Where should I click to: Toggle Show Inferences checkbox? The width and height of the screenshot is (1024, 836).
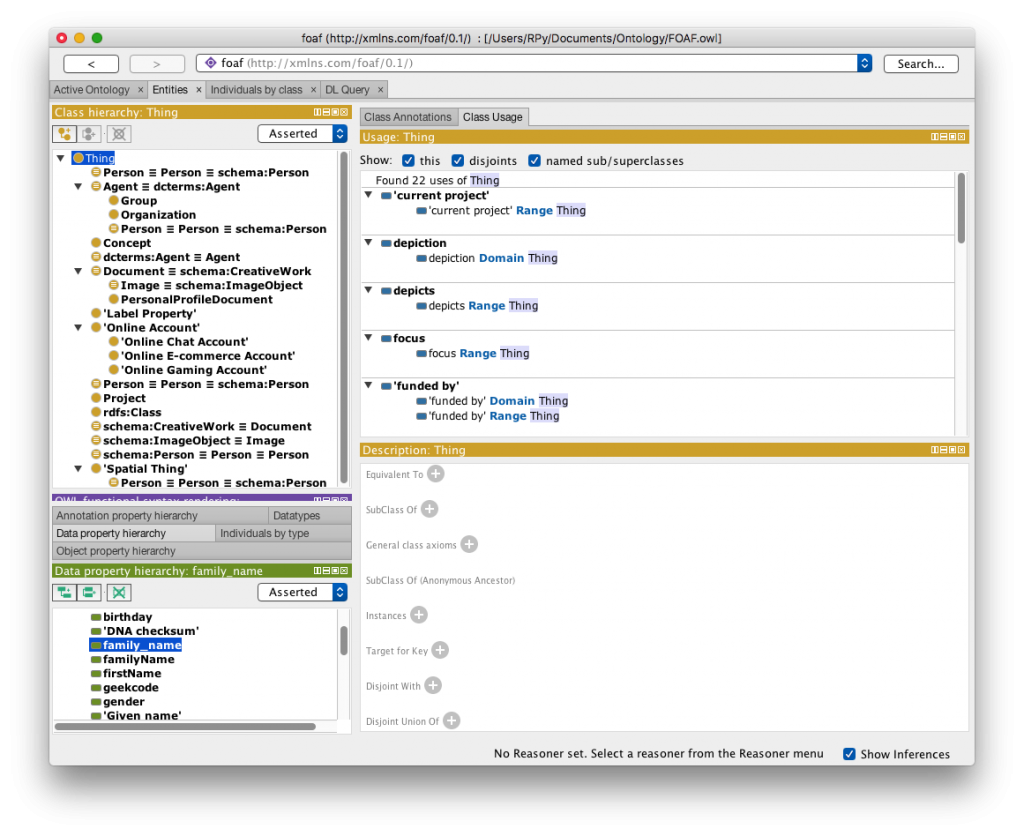[x=849, y=754]
